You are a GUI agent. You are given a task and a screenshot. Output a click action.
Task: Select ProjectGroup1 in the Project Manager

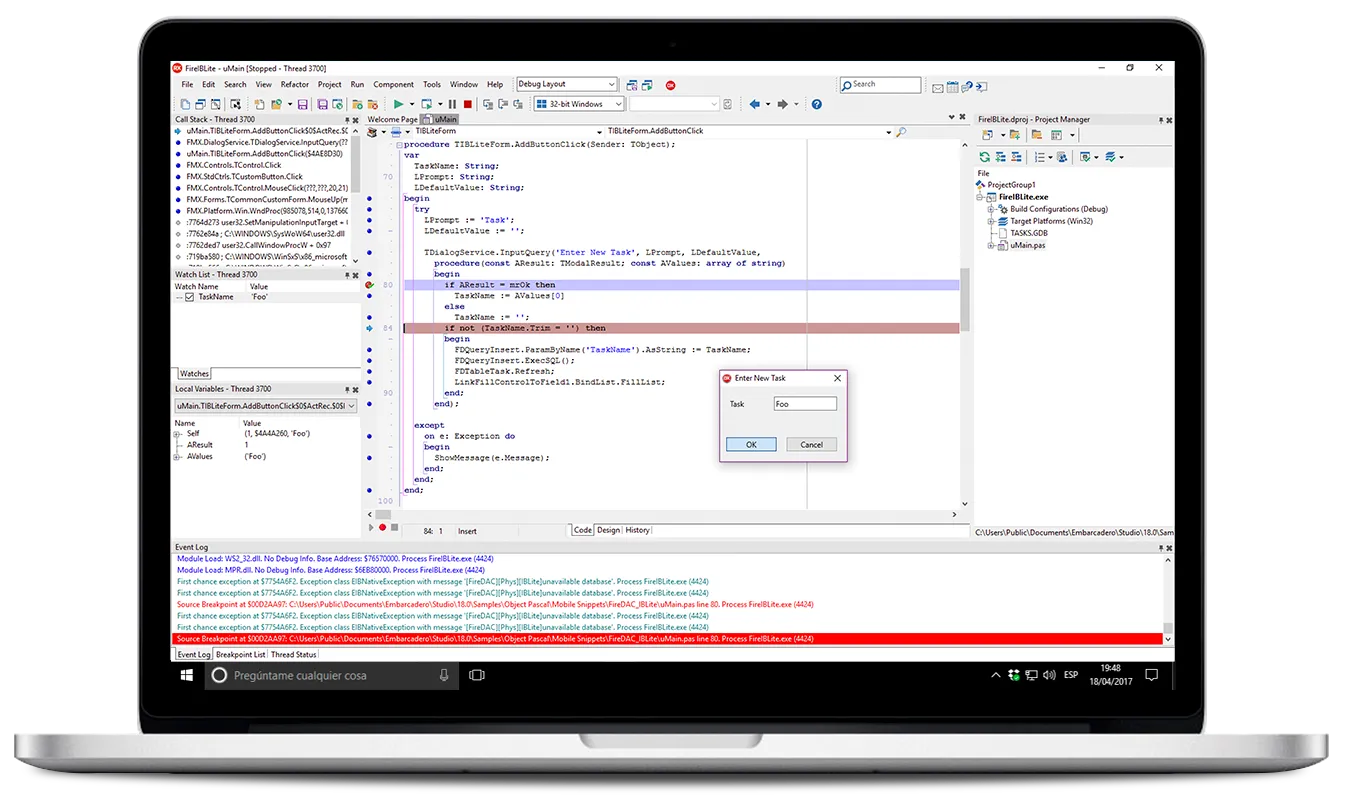[x=1011, y=185]
